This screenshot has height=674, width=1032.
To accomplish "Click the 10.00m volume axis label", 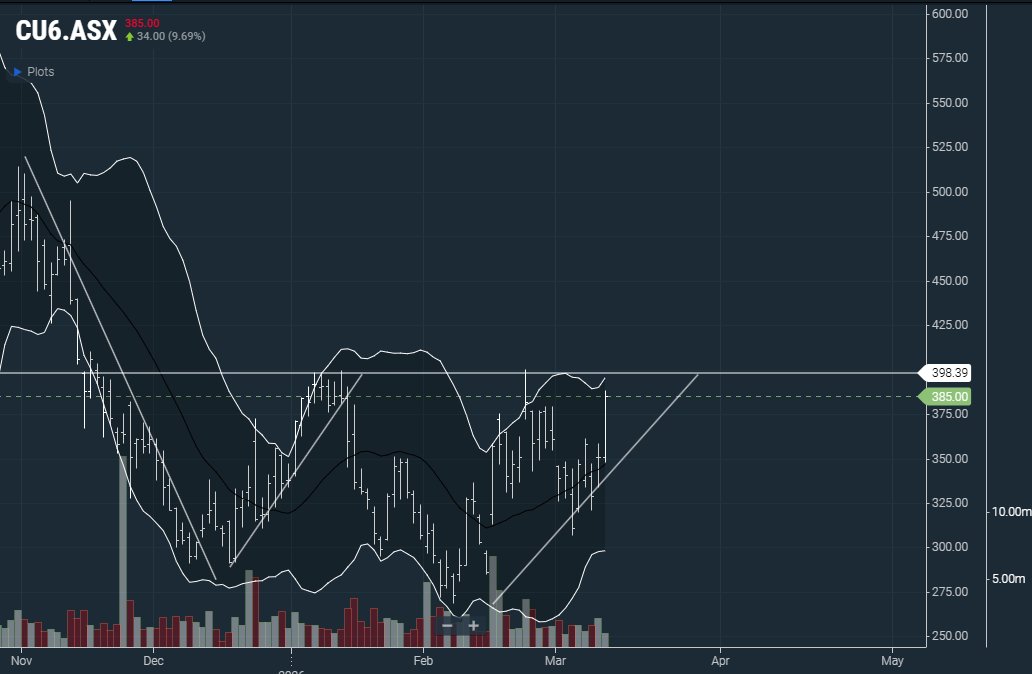I will (1012, 511).
